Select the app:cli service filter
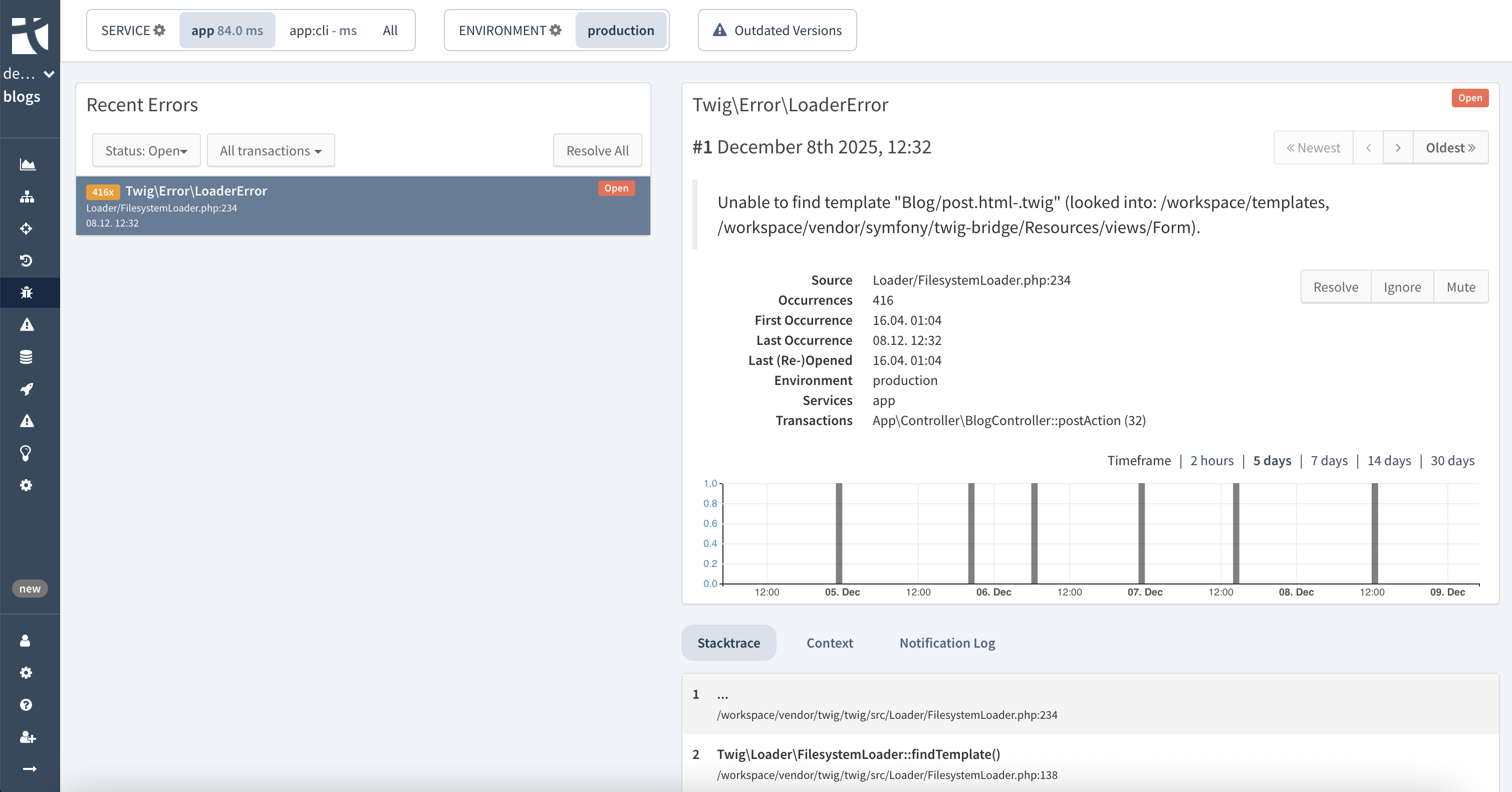Image resolution: width=1512 pixels, height=792 pixels. 323,31
